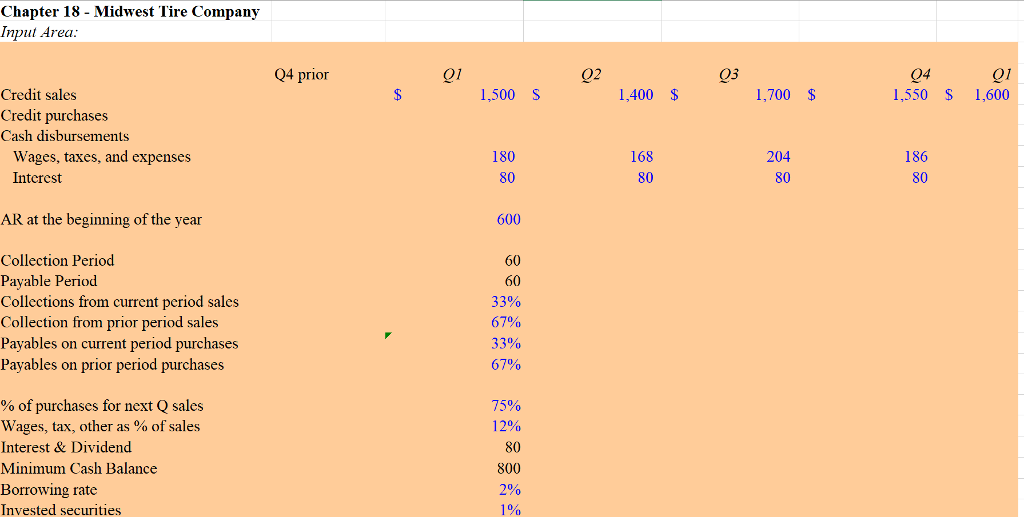The image size is (1024, 517).
Task: Click the 'Payable Period' label
Action: [x=49, y=281]
